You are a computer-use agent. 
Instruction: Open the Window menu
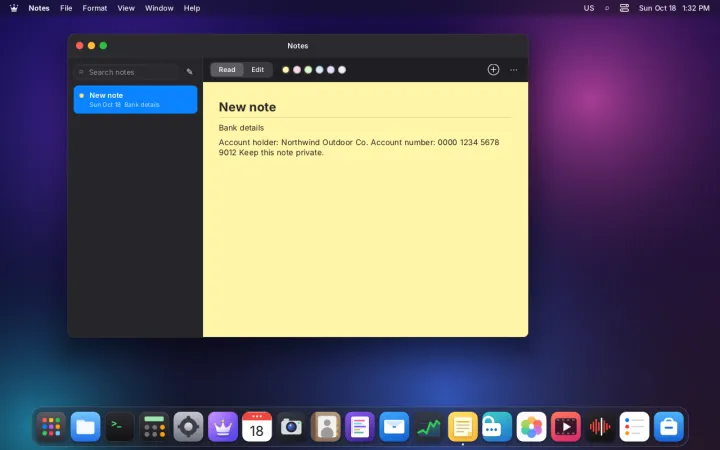coord(159,8)
